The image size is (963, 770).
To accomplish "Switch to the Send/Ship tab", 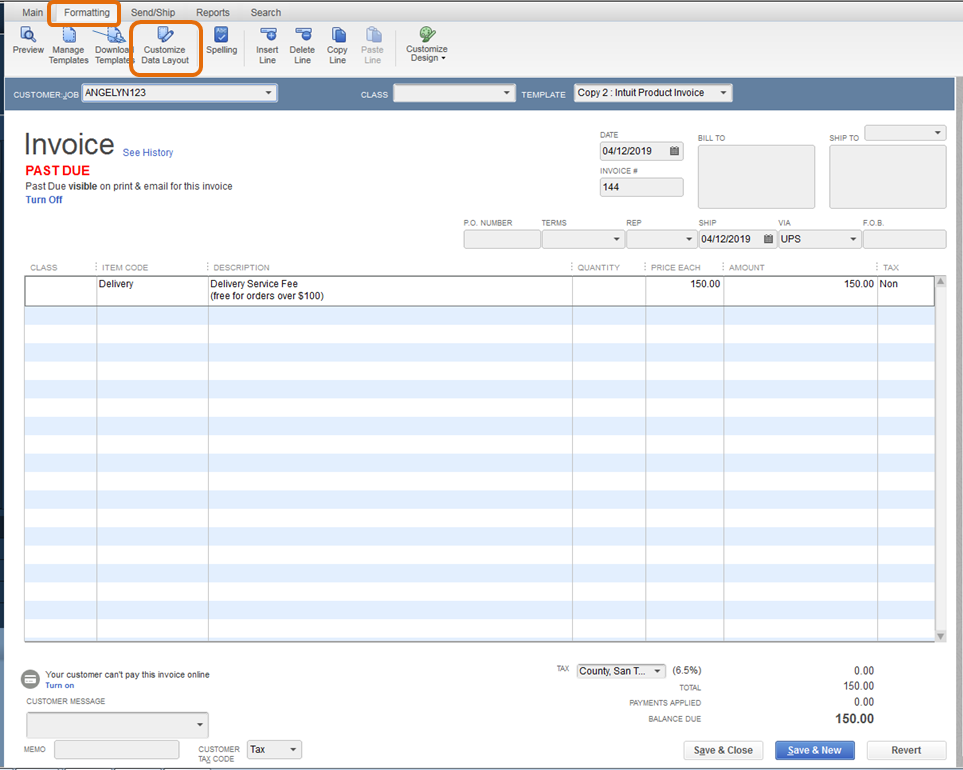I will [x=153, y=12].
